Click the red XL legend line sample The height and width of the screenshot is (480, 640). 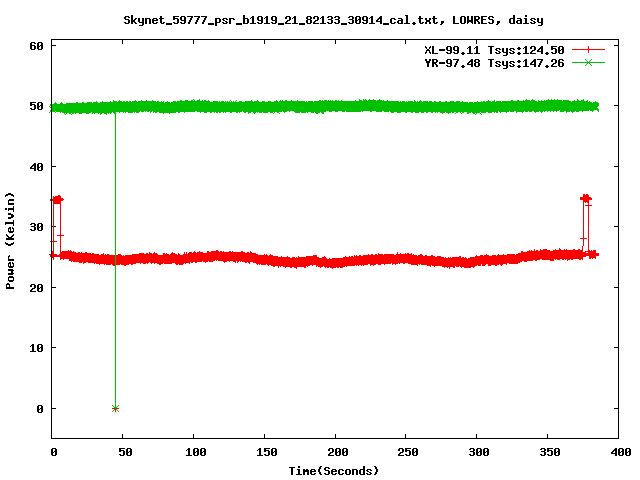click(x=588, y=50)
